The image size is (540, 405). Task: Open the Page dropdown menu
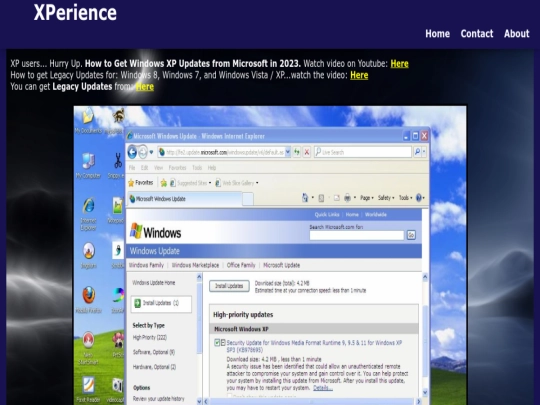point(367,198)
